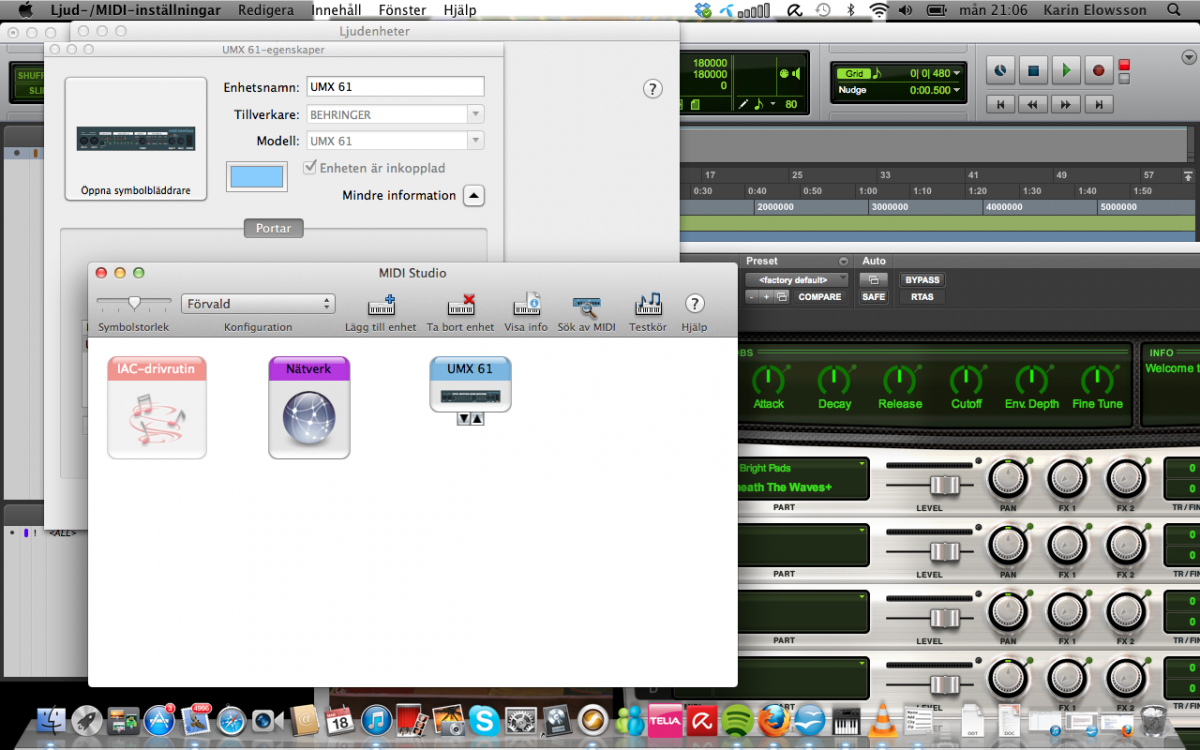Toggle the green Grid mode button
The image size is (1200, 750).
854,73
